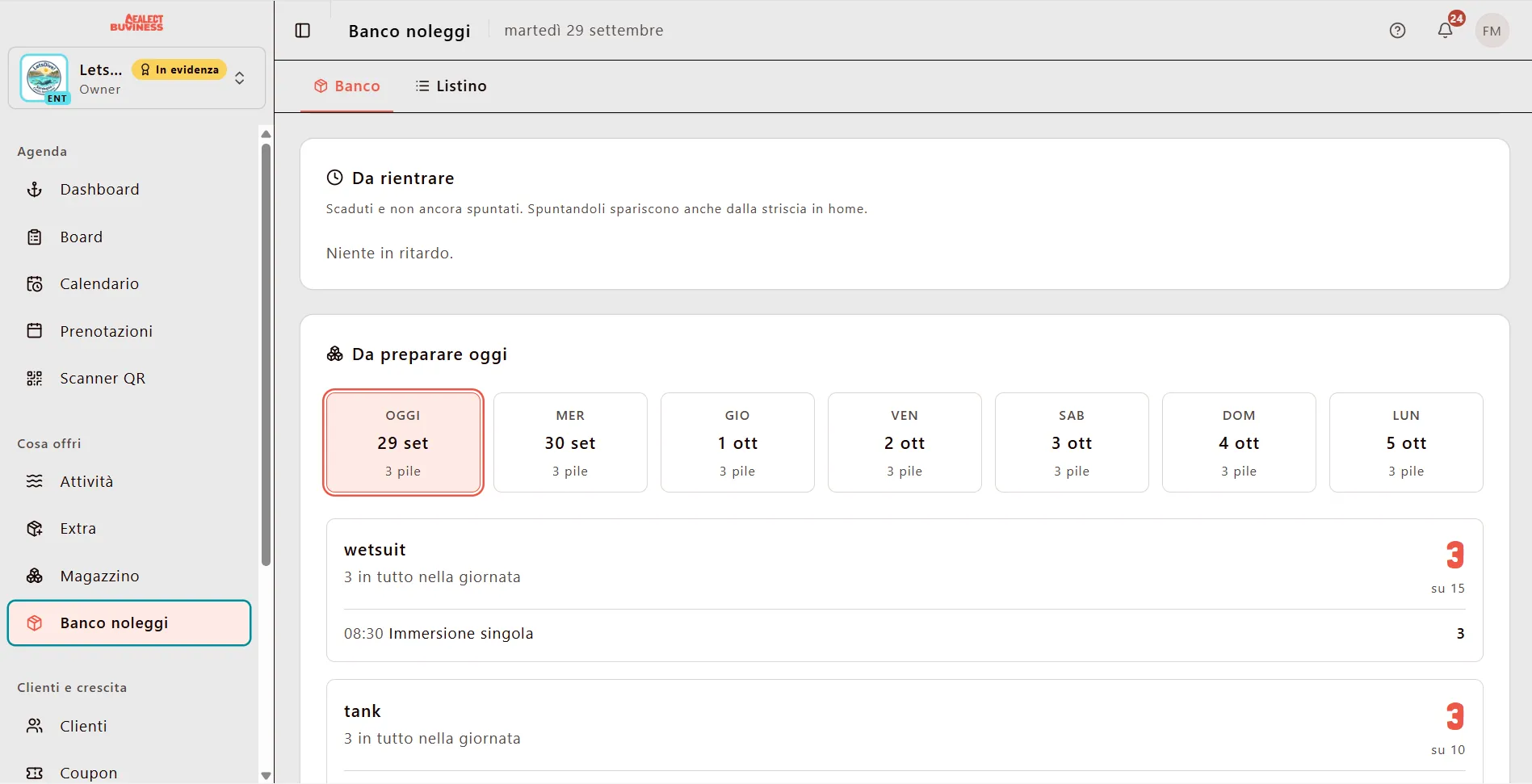Click 'Niente in ritardo.' text
This screenshot has height=784, width=1532.
(389, 254)
